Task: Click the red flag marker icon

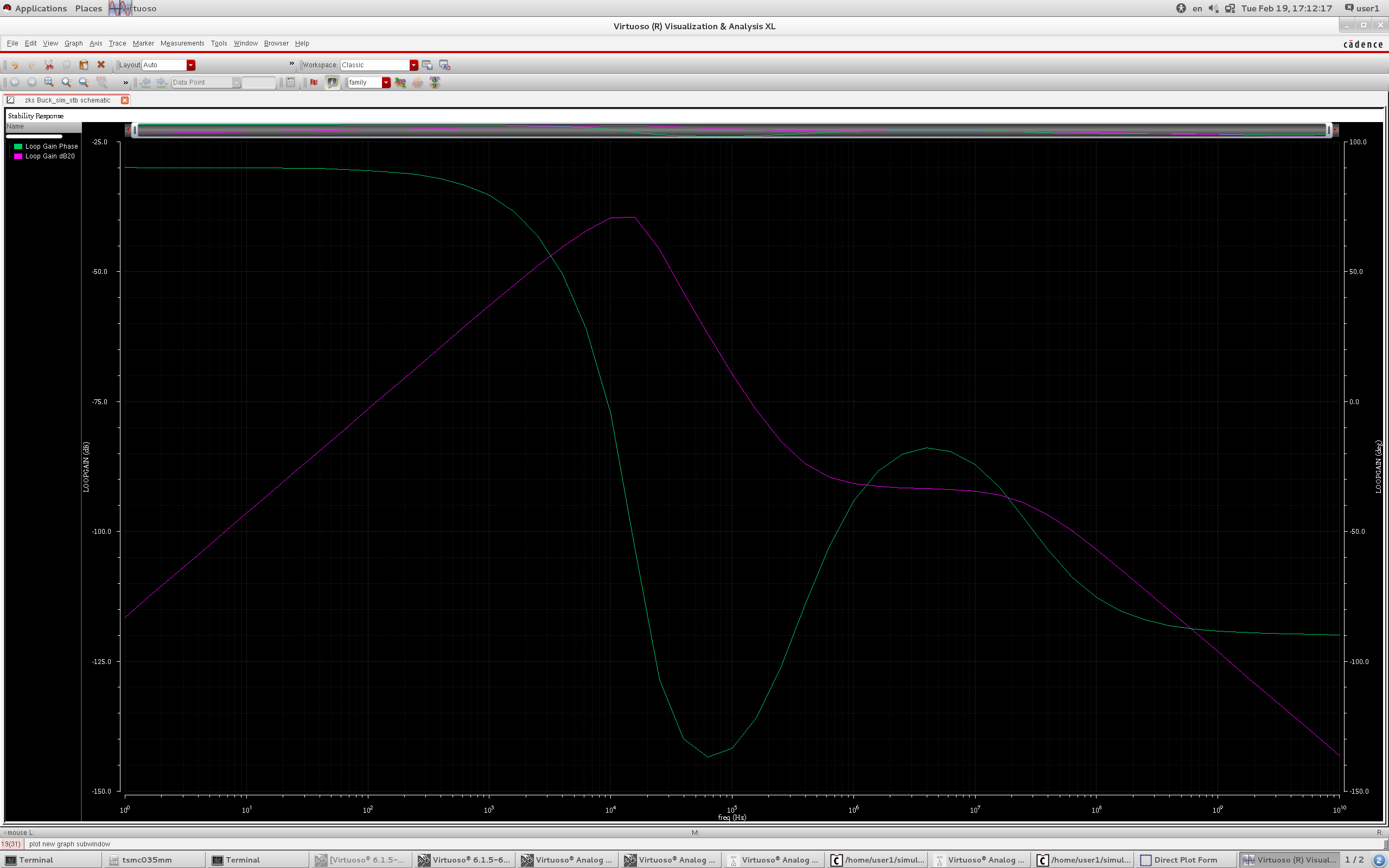Action: (314, 82)
